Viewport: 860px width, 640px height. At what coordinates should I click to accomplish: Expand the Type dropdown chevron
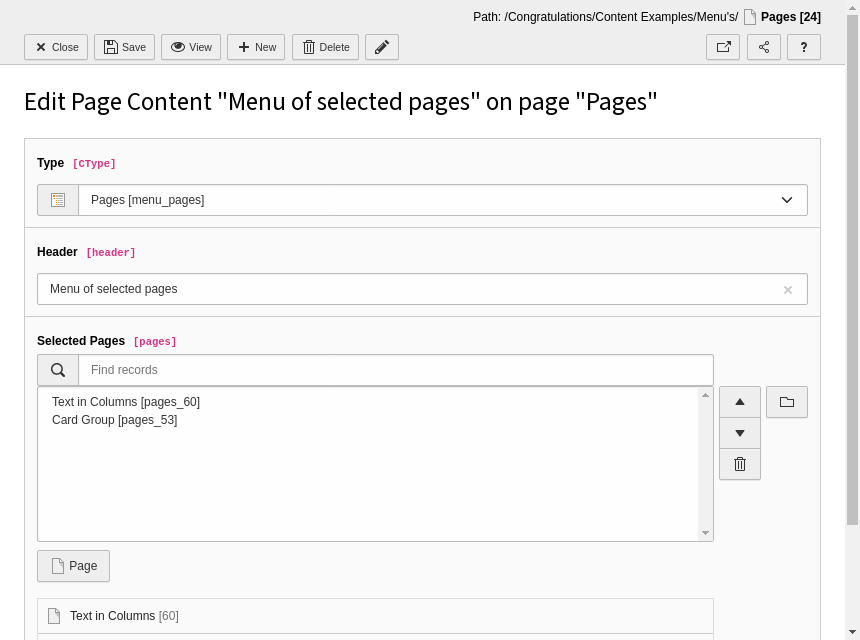787,200
